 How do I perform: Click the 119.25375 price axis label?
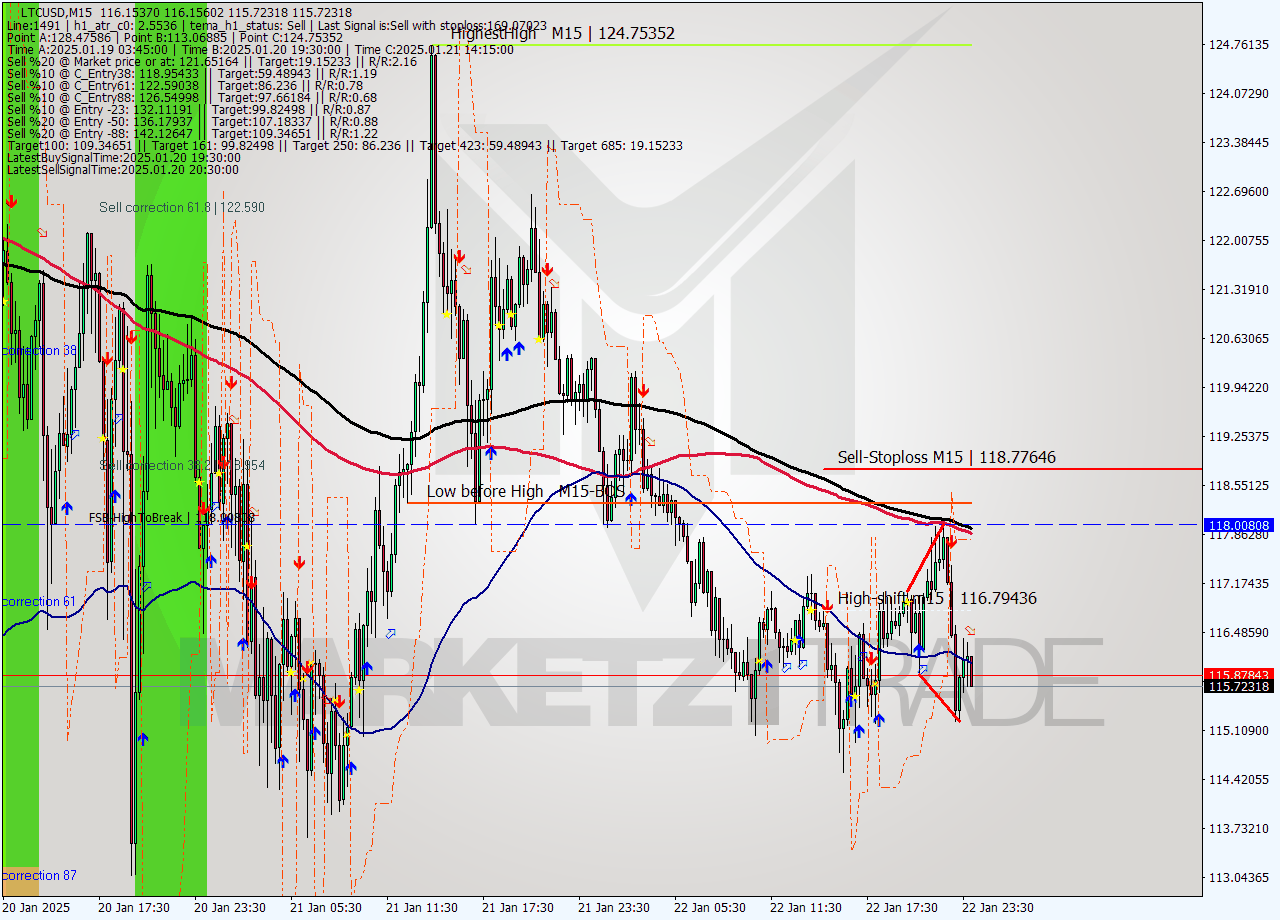1239,436
